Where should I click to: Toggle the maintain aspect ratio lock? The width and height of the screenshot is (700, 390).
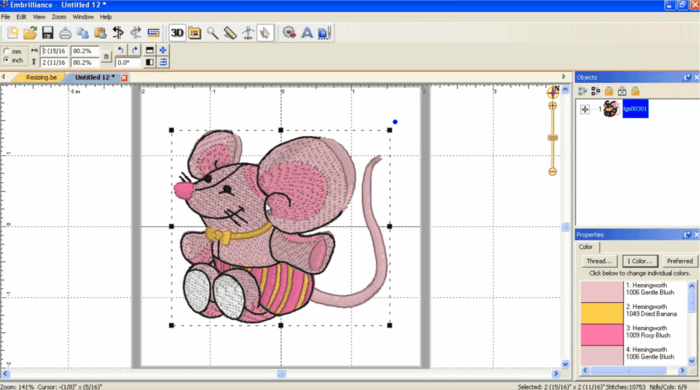click(106, 57)
